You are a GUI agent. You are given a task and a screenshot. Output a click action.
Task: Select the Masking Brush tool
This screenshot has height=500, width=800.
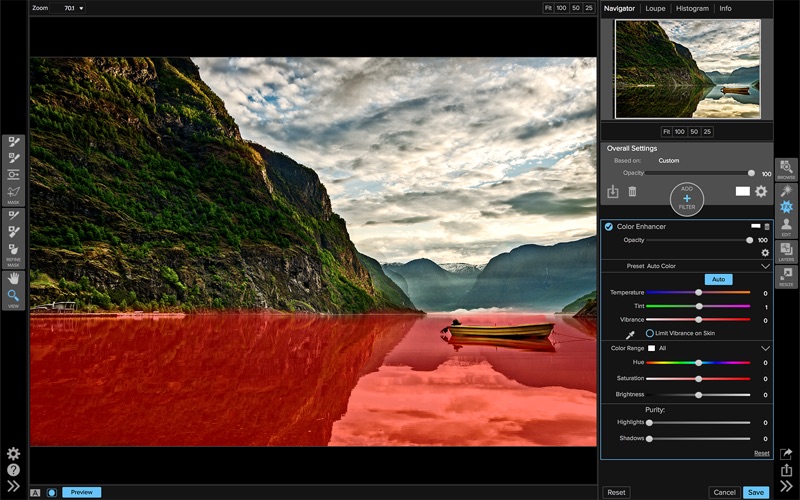point(13,142)
